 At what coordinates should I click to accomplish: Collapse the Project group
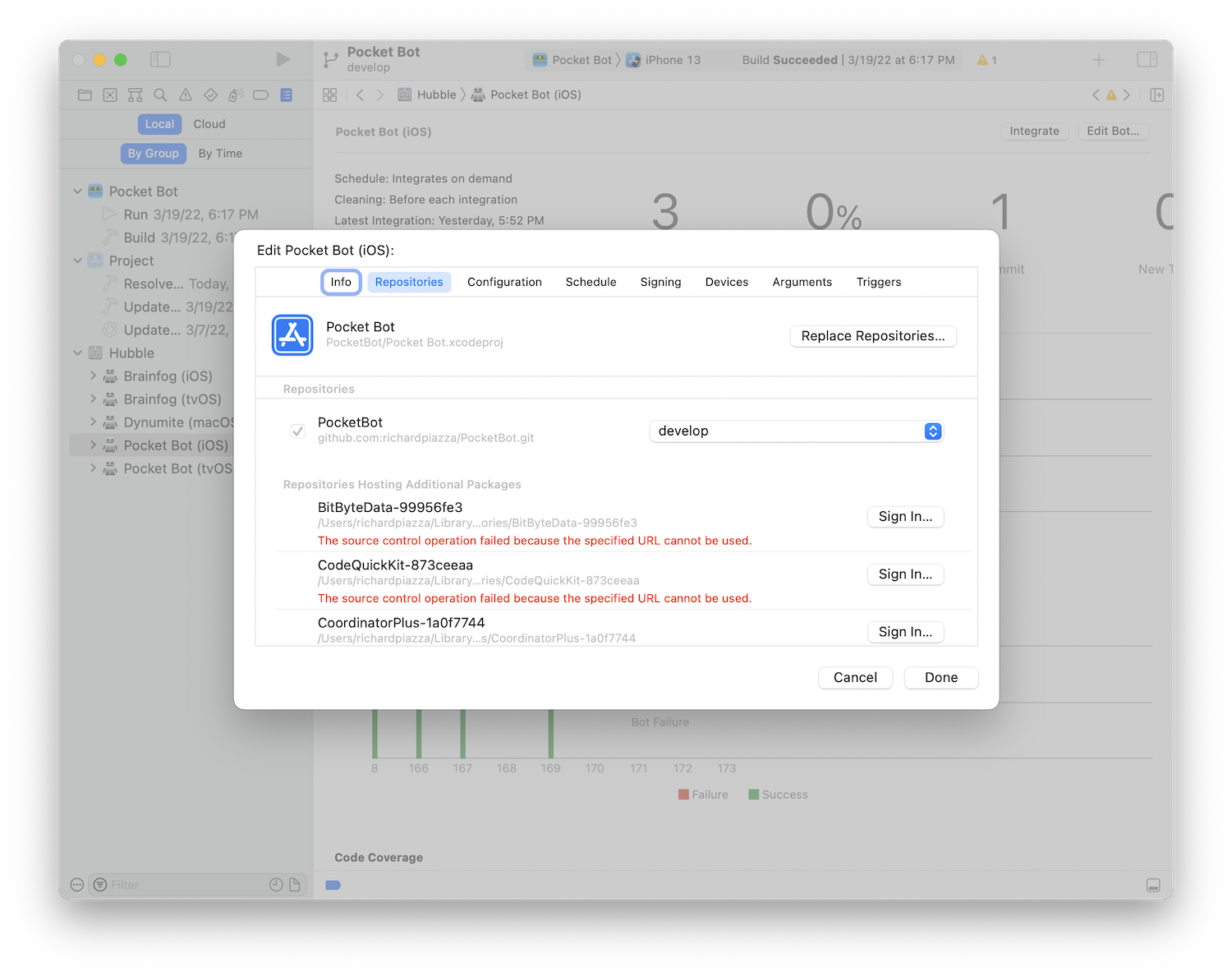77,260
